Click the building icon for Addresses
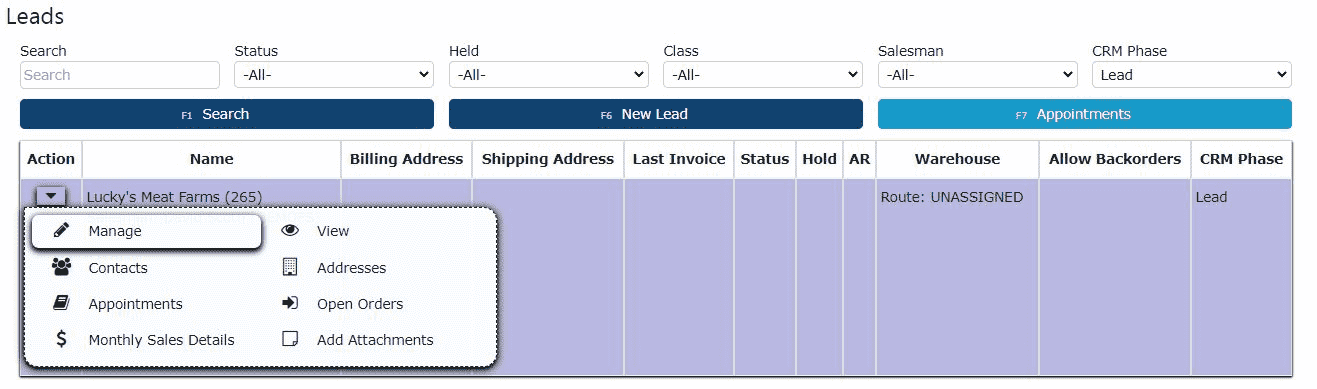This screenshot has height=389, width=1317. pos(290,267)
